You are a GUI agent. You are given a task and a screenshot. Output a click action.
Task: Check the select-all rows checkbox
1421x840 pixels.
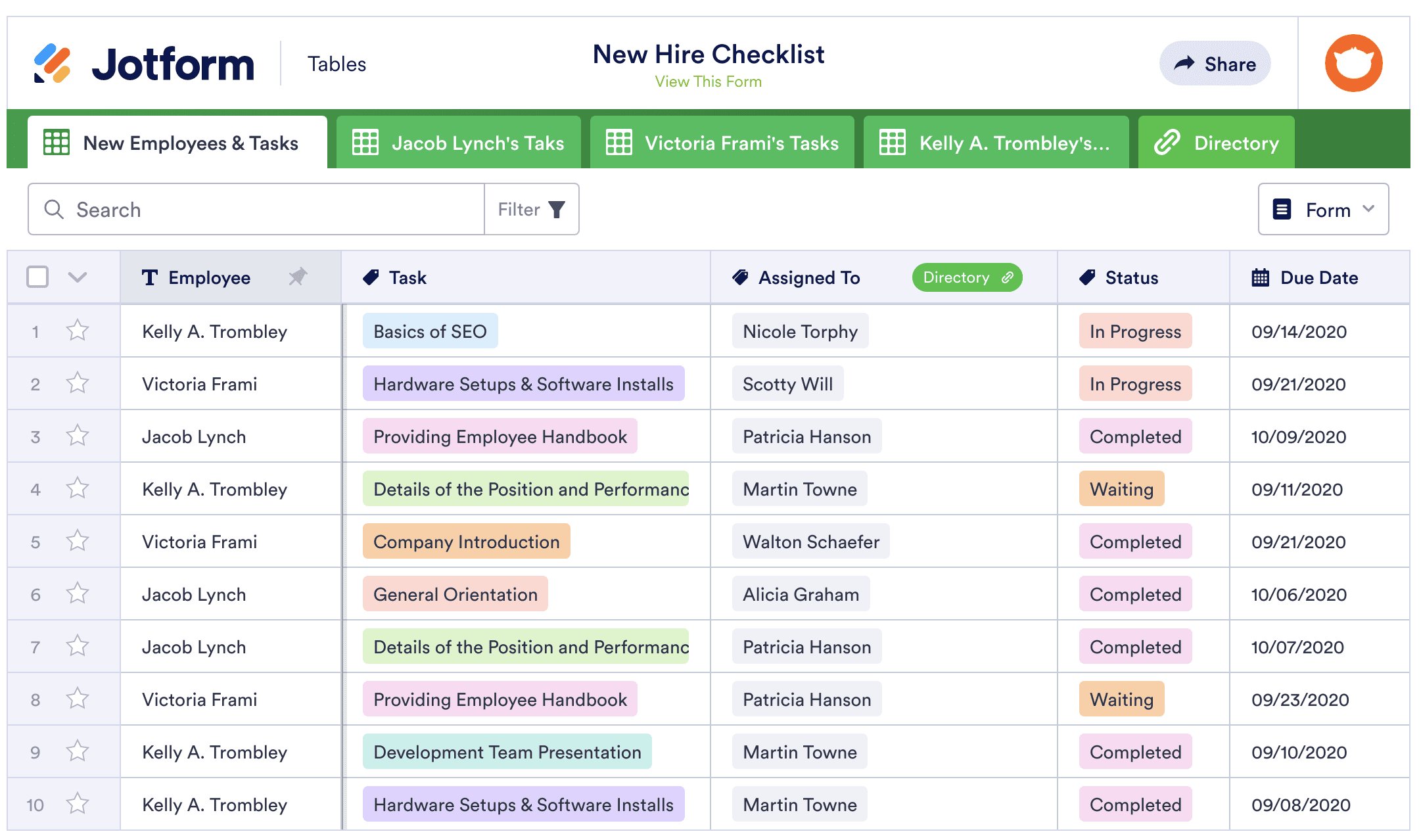click(37, 277)
